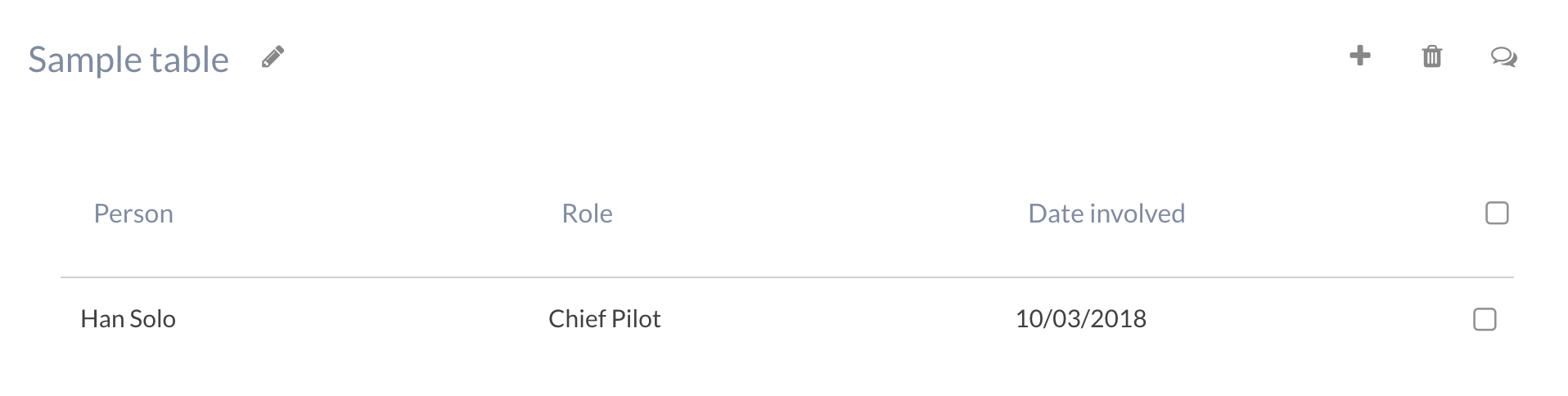Image resolution: width=1568 pixels, height=396 pixels.
Task: Mark the Chief Pilot row's checkbox
Action: (1485, 319)
